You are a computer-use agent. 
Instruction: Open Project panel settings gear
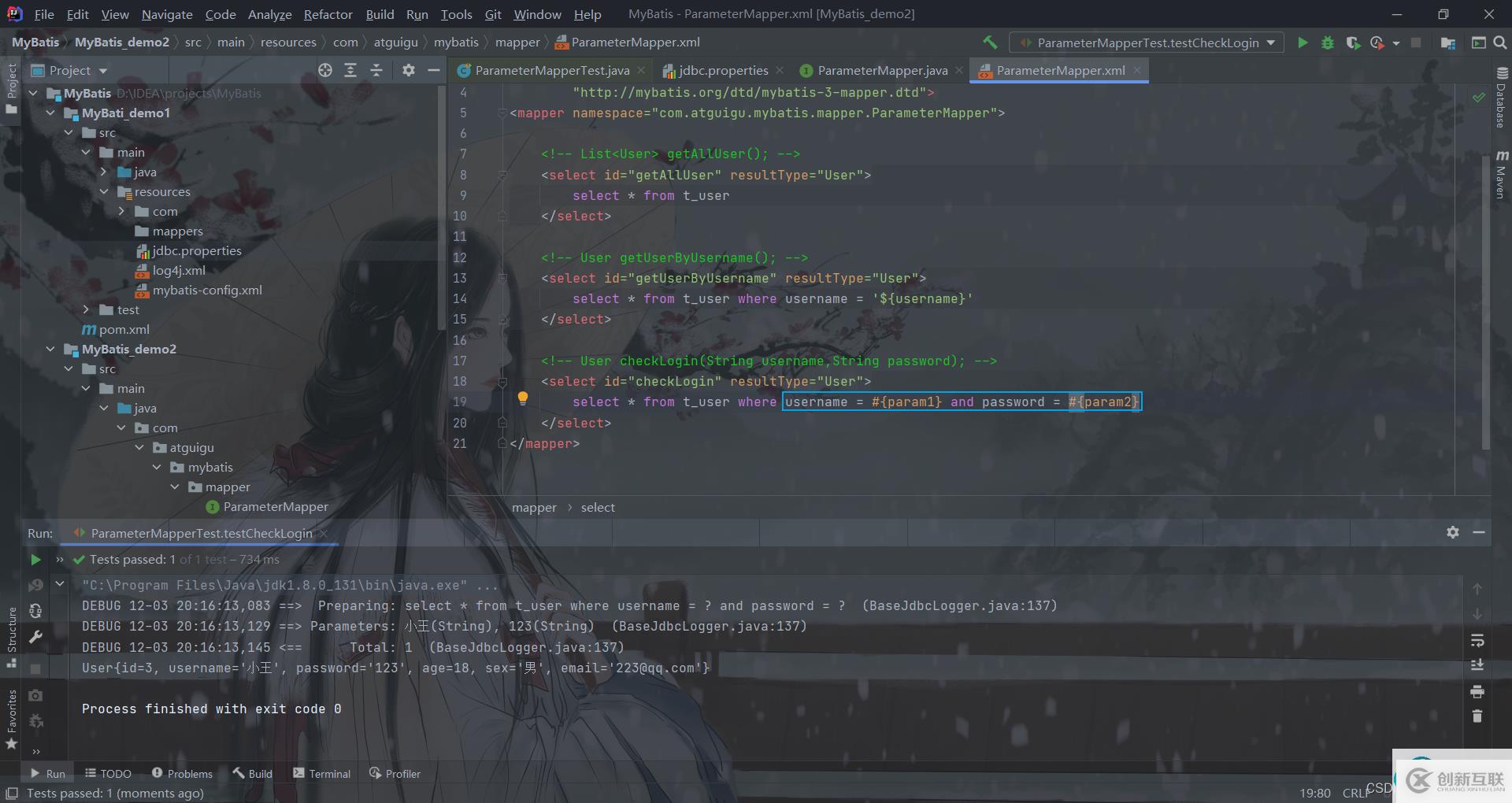point(408,70)
